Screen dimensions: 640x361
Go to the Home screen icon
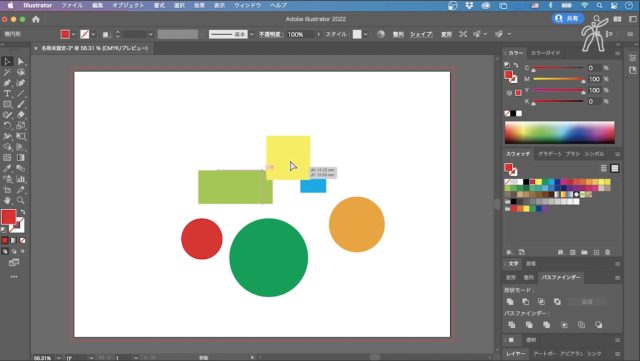pyautogui.click(x=36, y=19)
